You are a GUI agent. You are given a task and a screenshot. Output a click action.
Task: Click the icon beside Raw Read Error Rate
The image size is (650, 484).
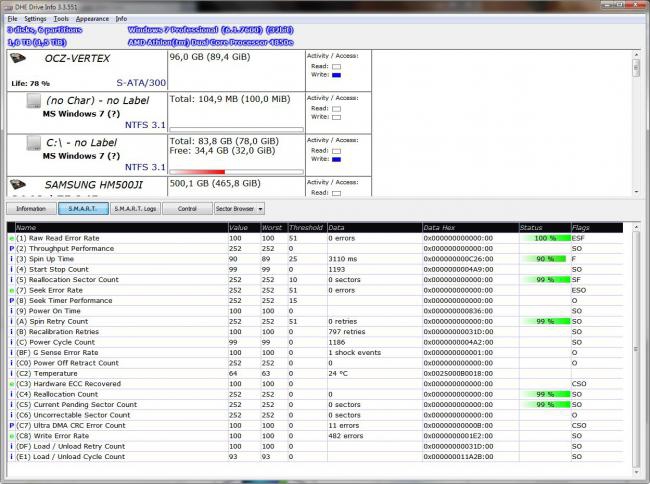point(11,239)
